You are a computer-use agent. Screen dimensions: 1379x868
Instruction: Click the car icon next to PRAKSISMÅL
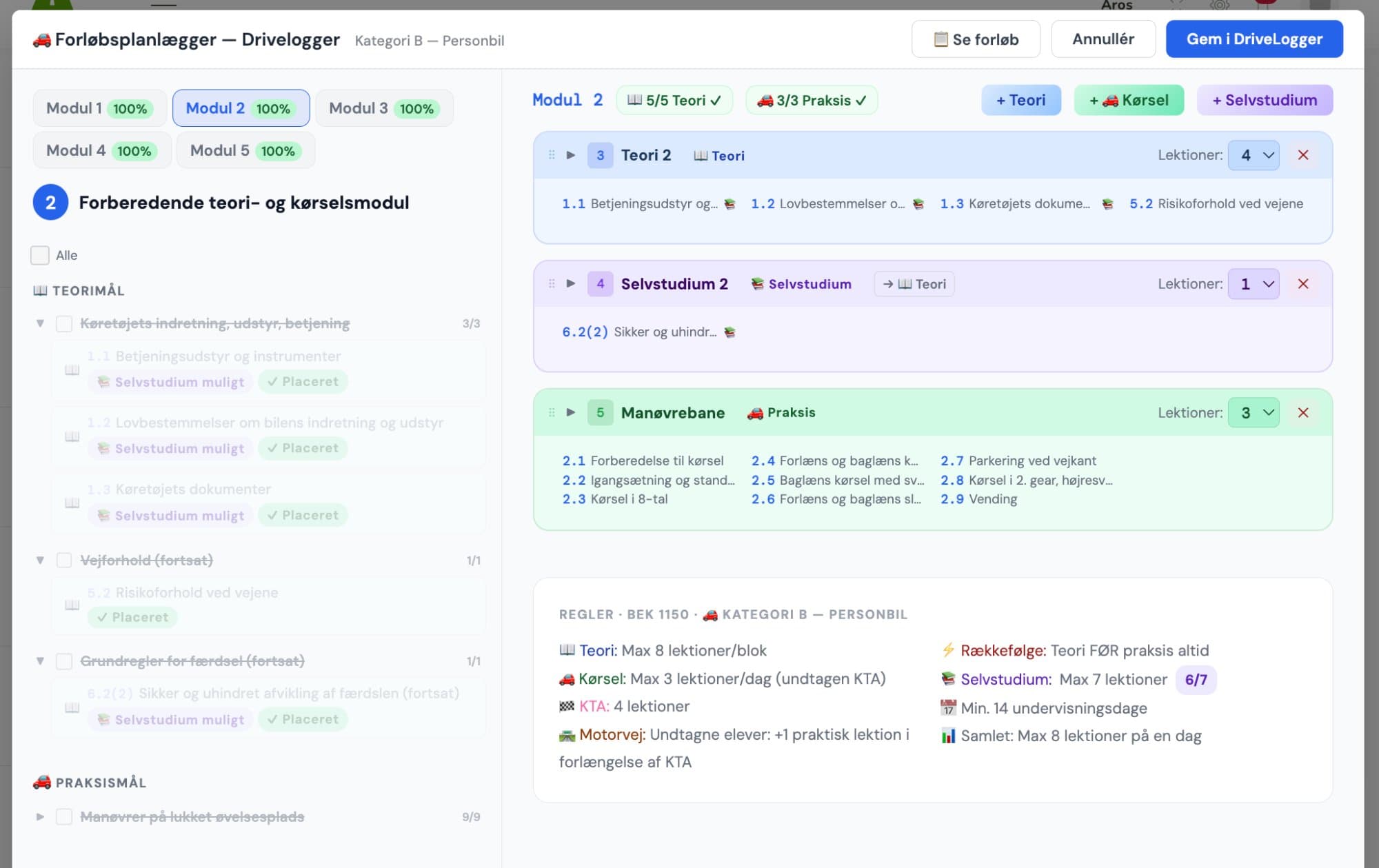coord(42,783)
